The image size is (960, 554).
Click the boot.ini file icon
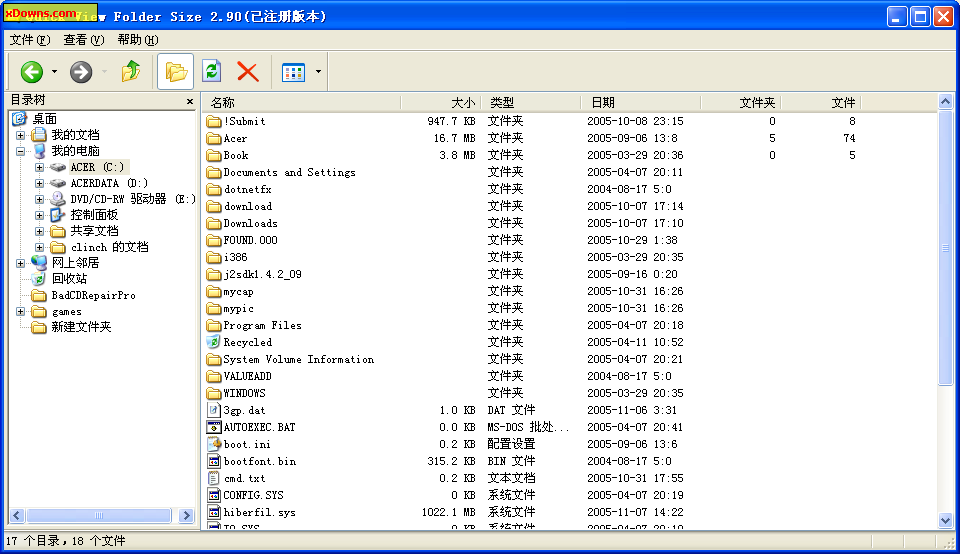214,444
